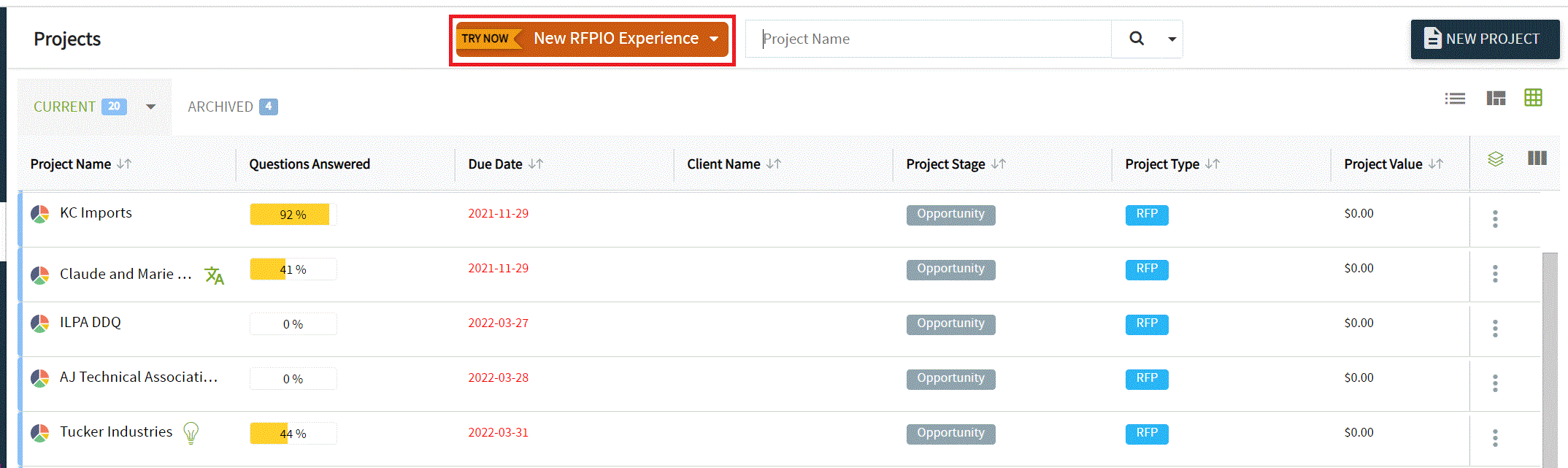Open the AJ Technical Associati project
The height and width of the screenshot is (468, 1568).
click(139, 377)
